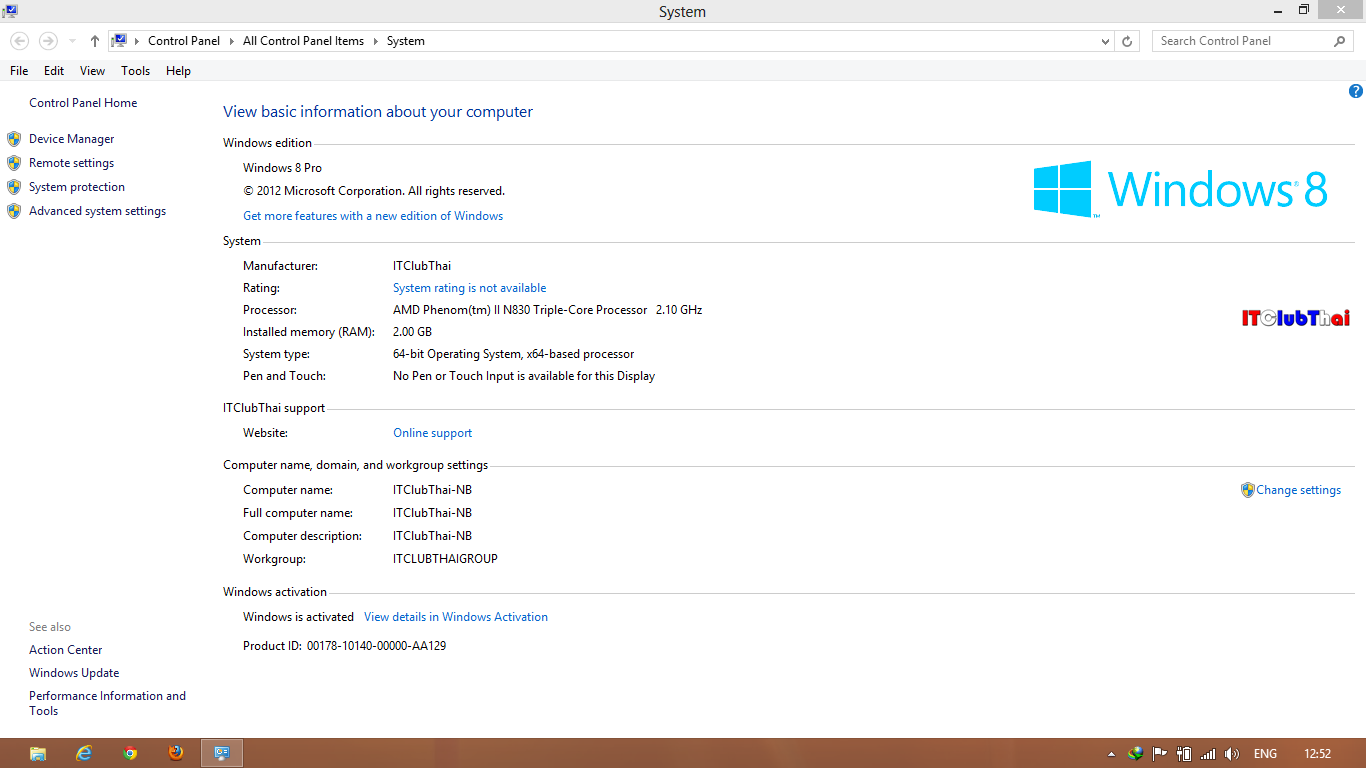The image size is (1366, 768).
Task: Open the Action Center flag tray icon
Action: pos(1160,754)
